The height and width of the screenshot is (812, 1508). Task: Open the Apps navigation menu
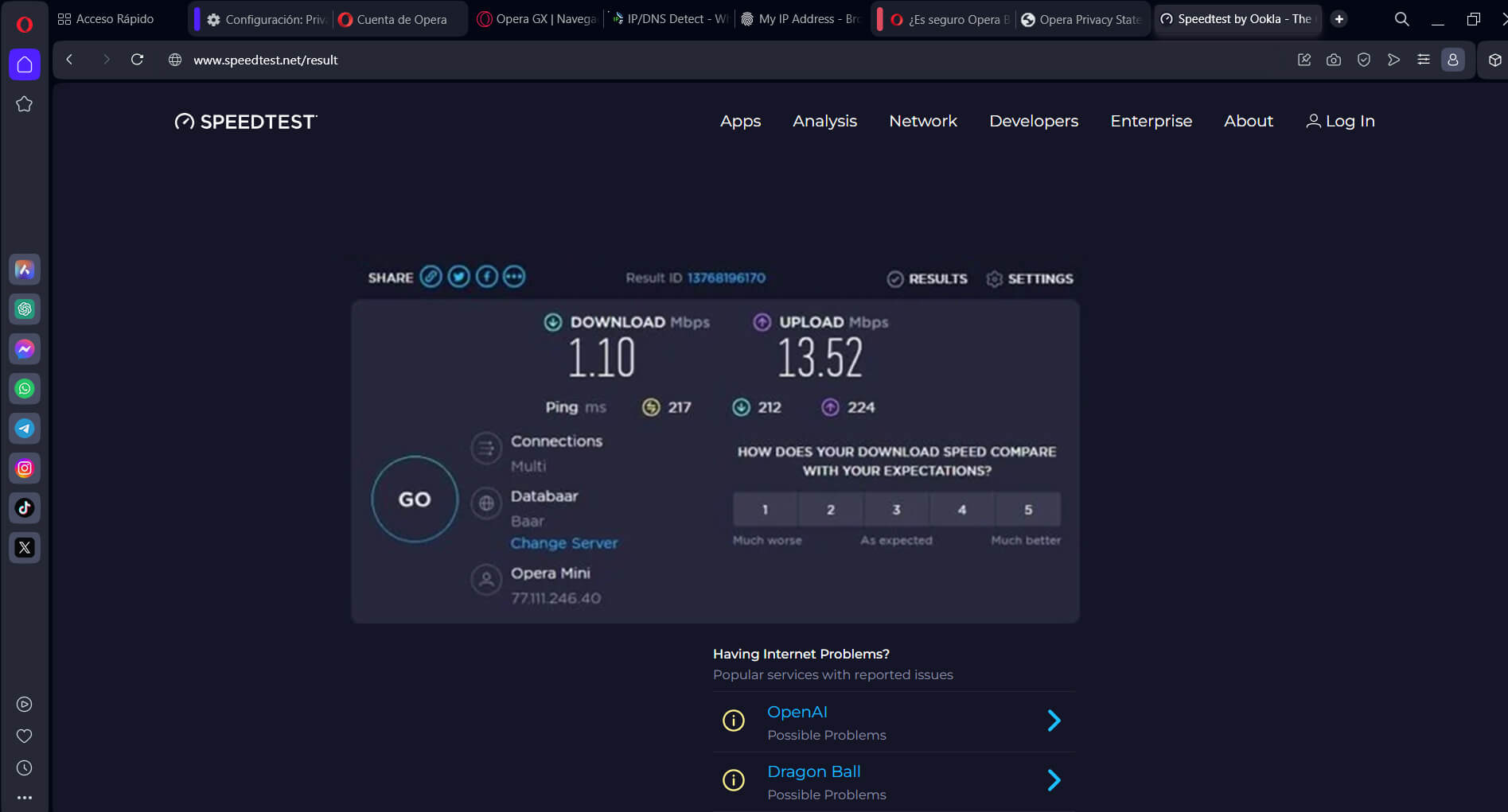pos(740,121)
